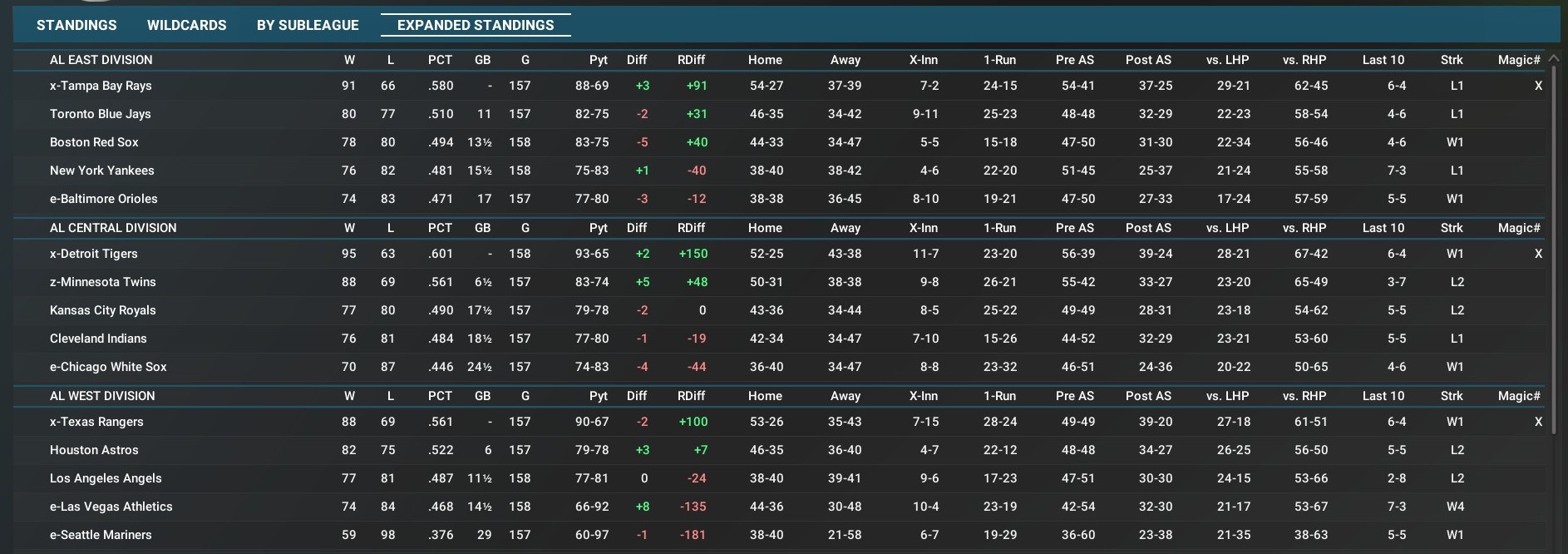Click the Expanded Standings tab
This screenshot has height=554, width=1568.
coord(476,25)
